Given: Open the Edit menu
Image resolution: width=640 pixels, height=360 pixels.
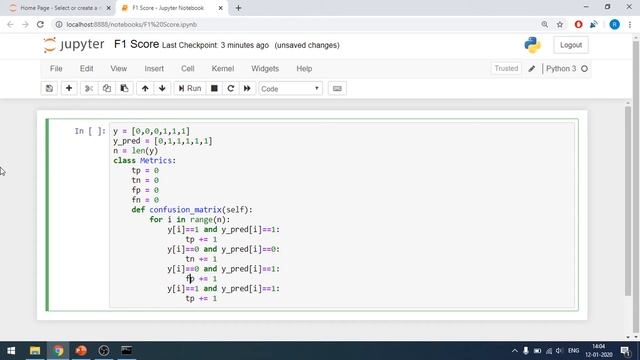Looking at the screenshot, I should coord(87,69).
